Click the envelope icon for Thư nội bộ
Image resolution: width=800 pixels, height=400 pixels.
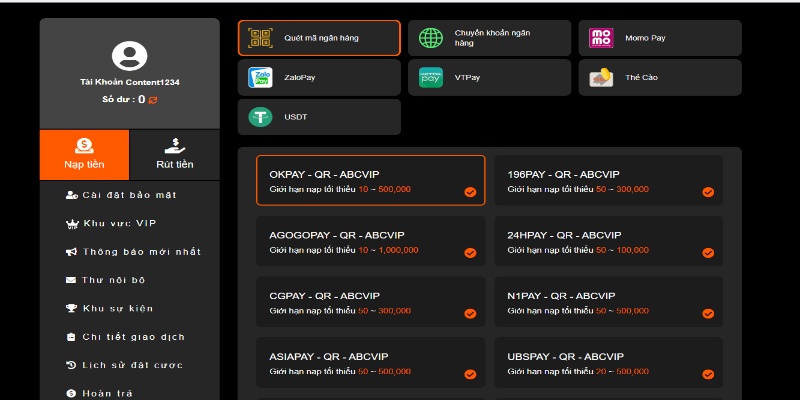[71, 280]
